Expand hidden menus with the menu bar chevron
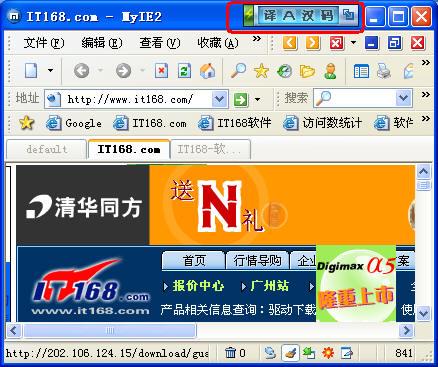 click(256, 39)
